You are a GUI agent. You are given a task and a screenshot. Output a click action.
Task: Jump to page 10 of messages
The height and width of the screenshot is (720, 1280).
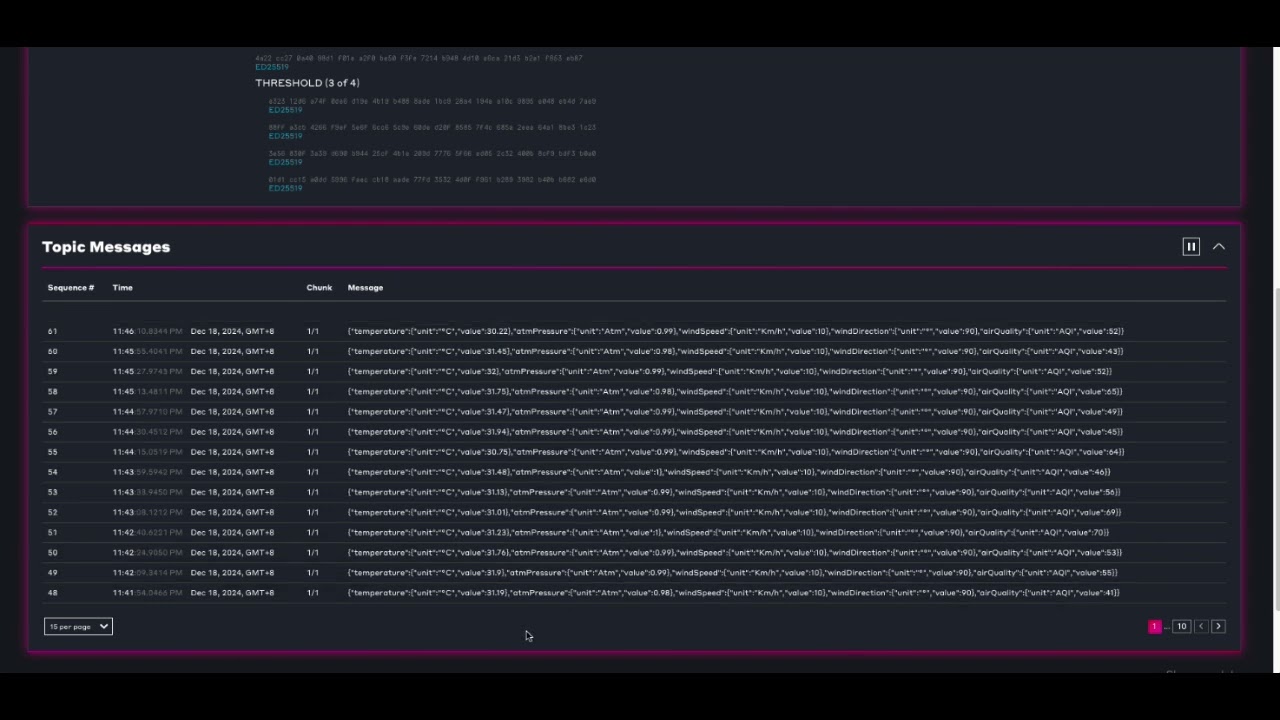1182,627
